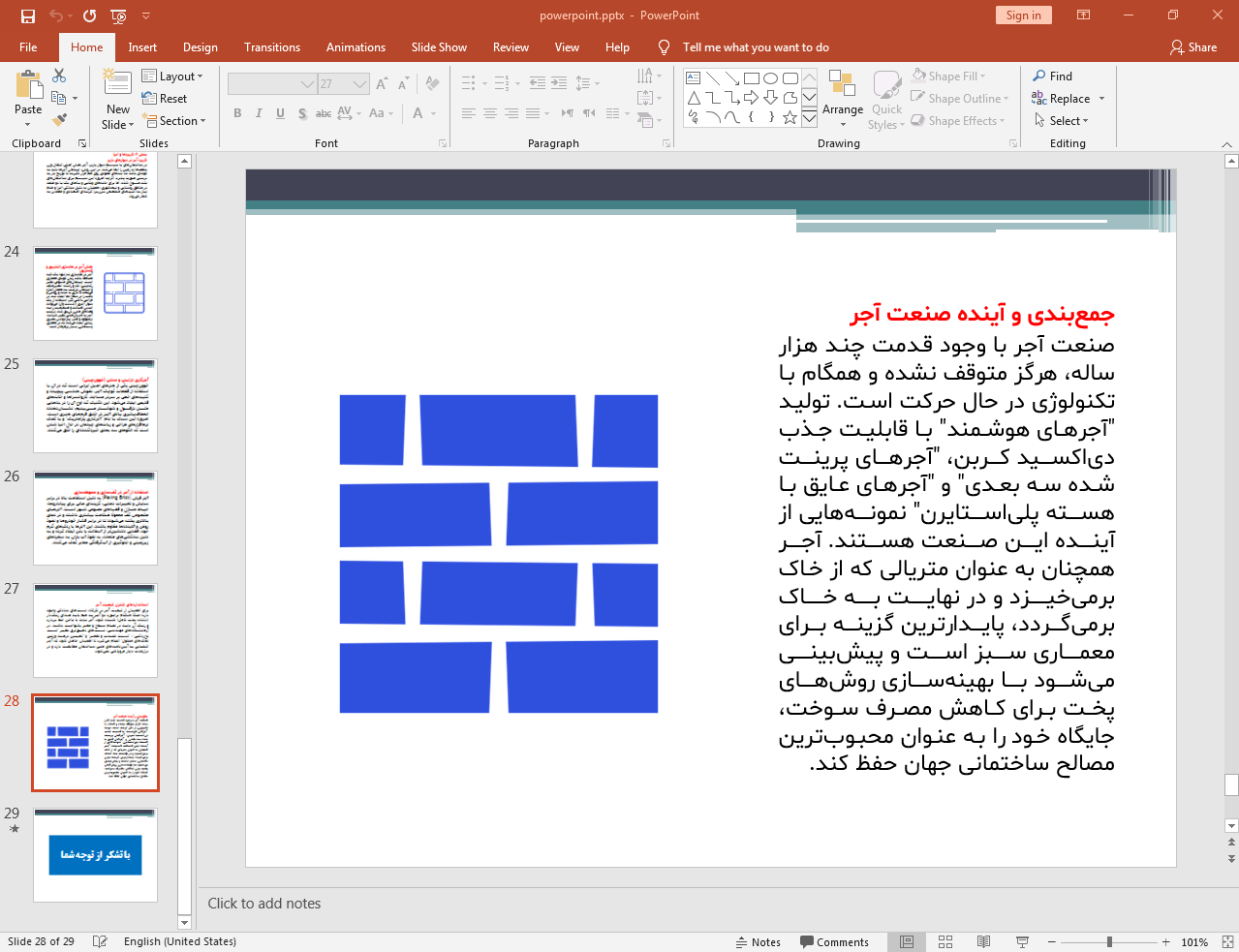1239x952 pixels.
Task: Click the Text Shadow S icon
Action: click(x=302, y=113)
